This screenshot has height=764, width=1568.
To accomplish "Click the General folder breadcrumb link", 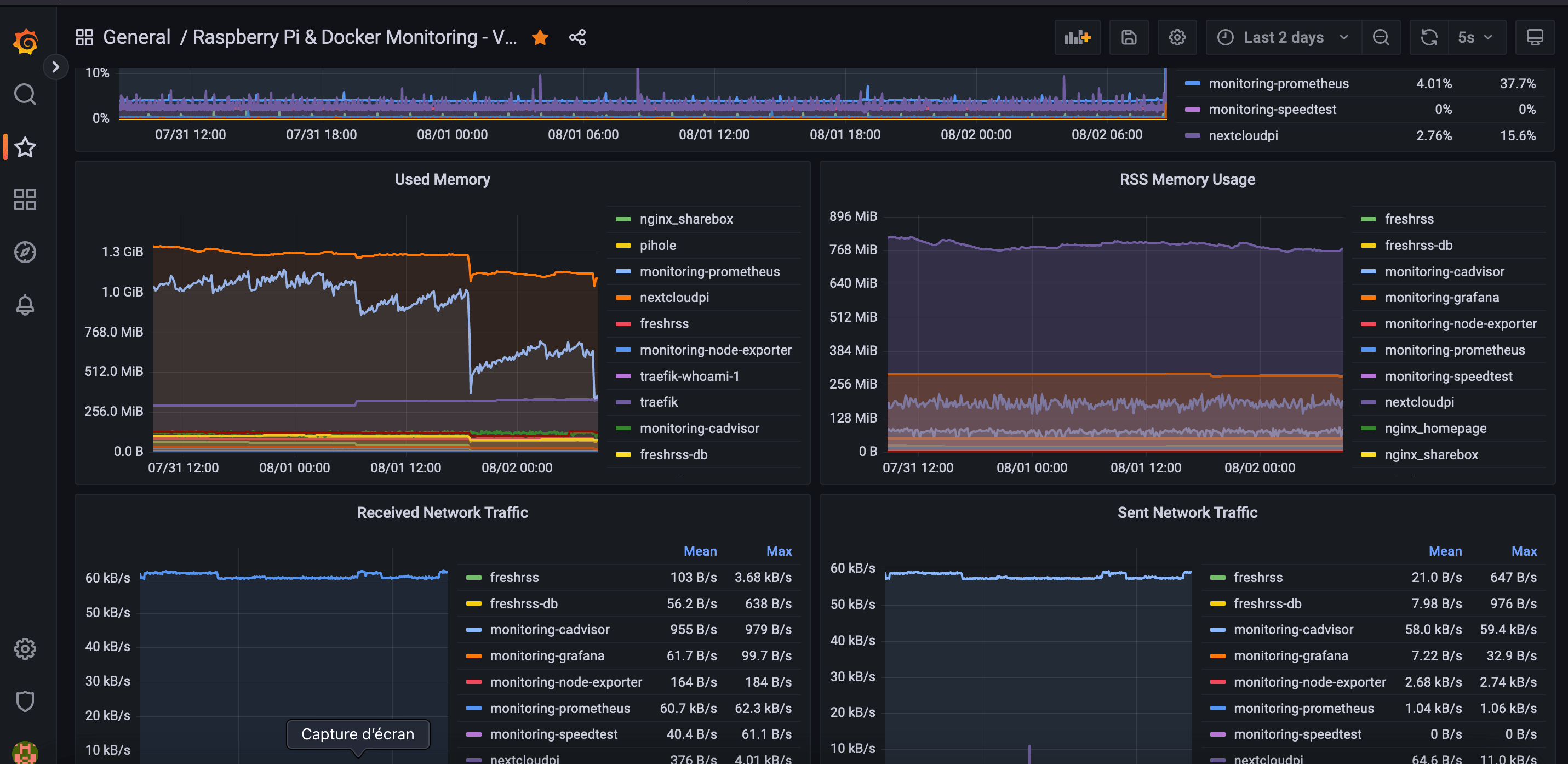I will 136,38.
